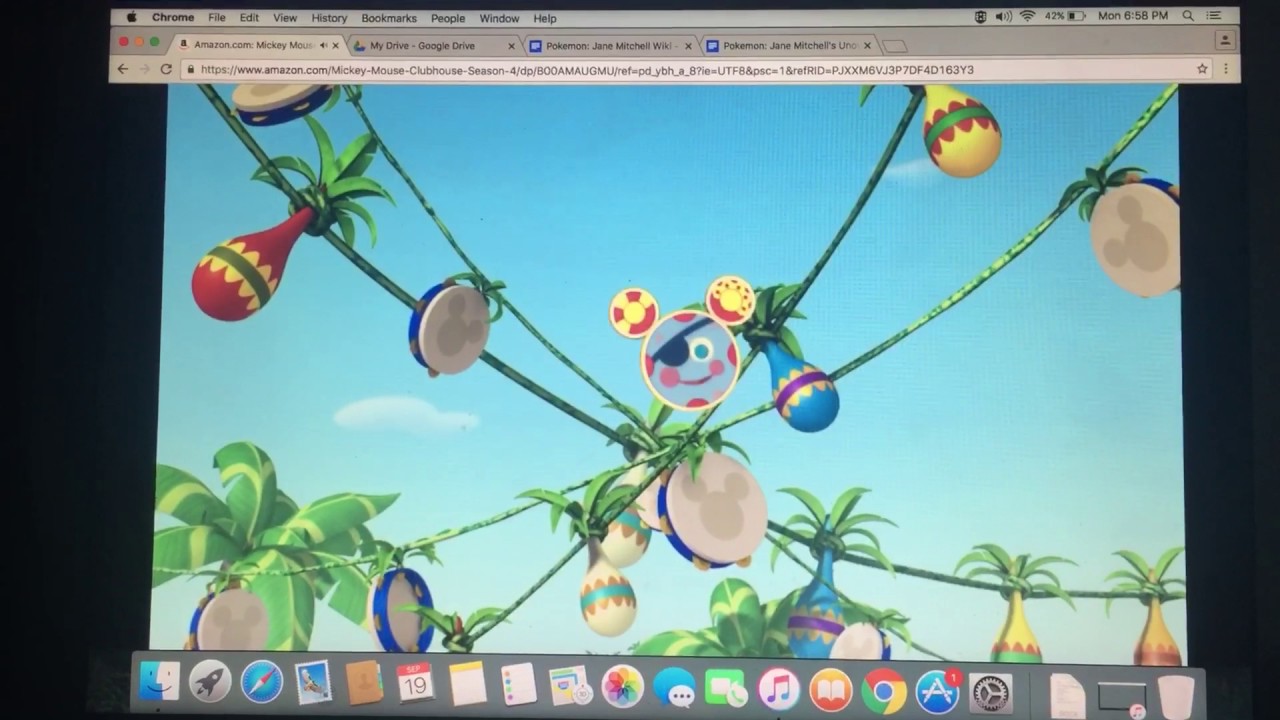
Task: Open Messages chat bubble in Dock
Action: (x=674, y=689)
